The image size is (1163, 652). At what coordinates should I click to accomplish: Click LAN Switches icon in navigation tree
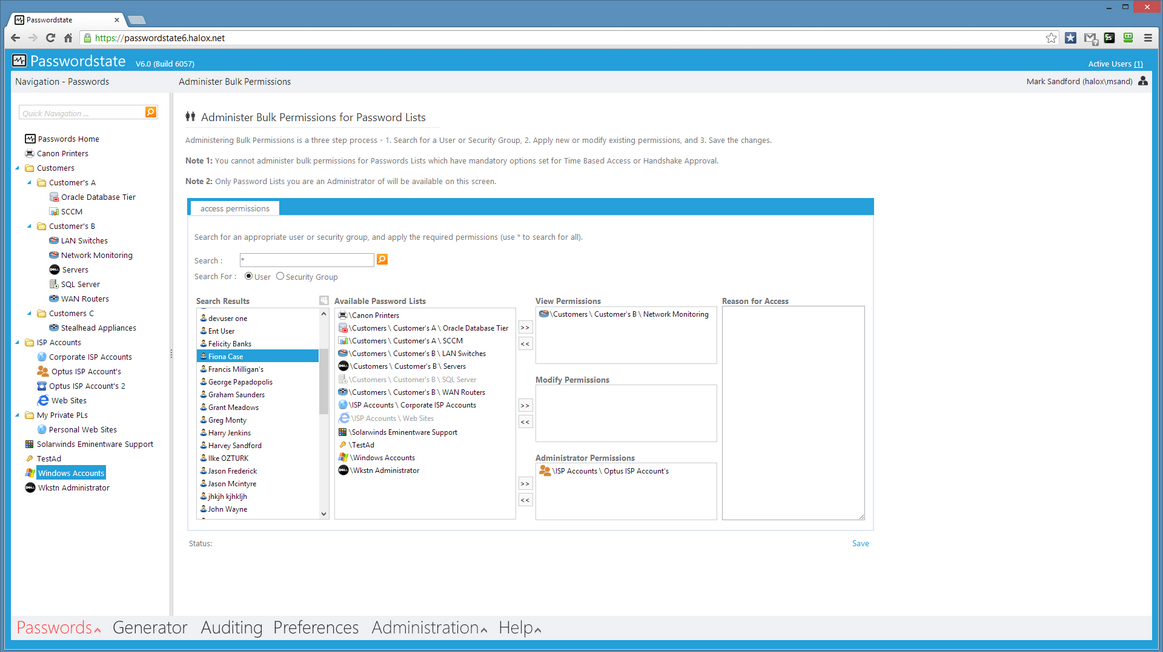pyautogui.click(x=53, y=240)
